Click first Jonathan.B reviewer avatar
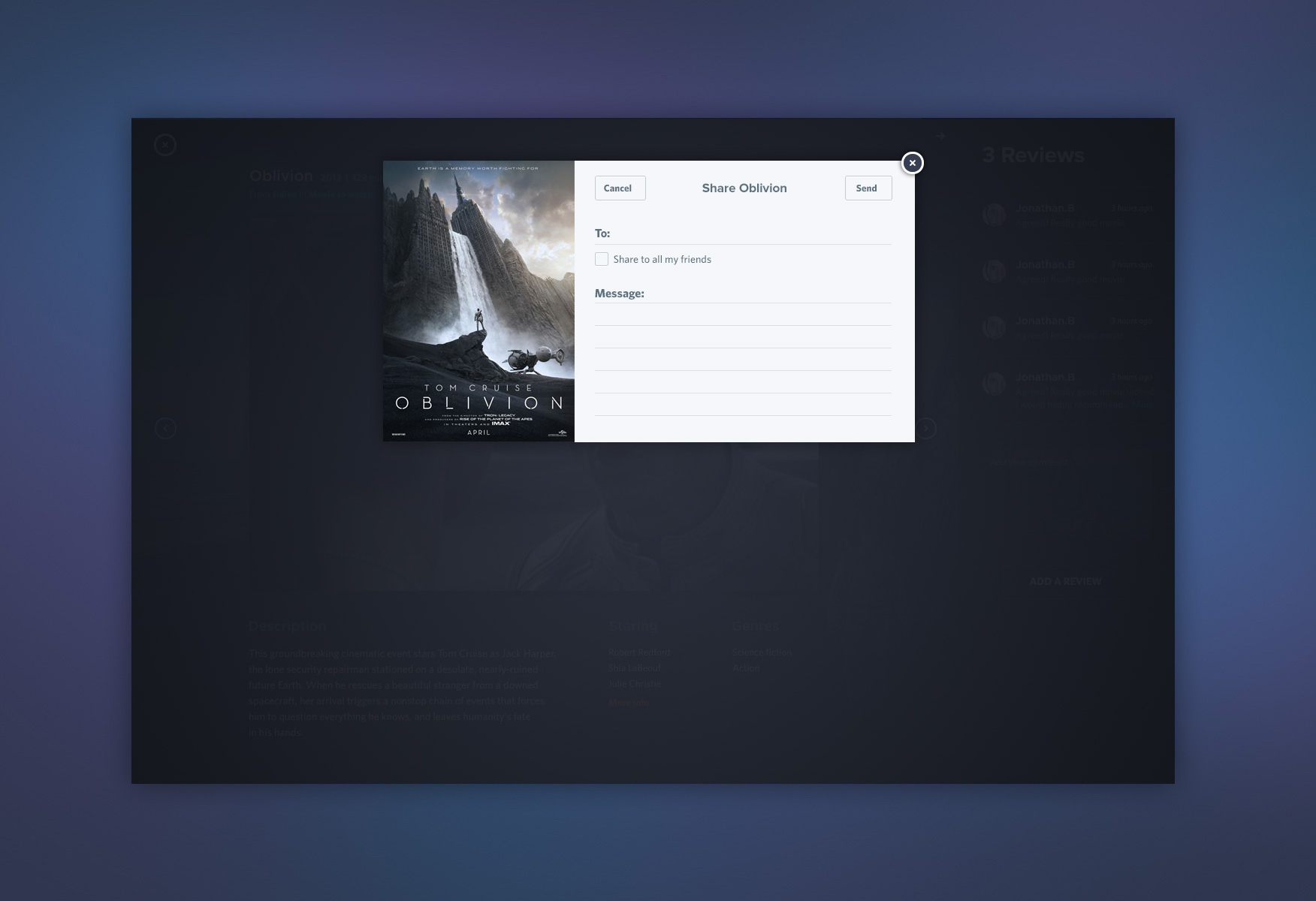Image resolution: width=1316 pixels, height=901 pixels. point(994,215)
